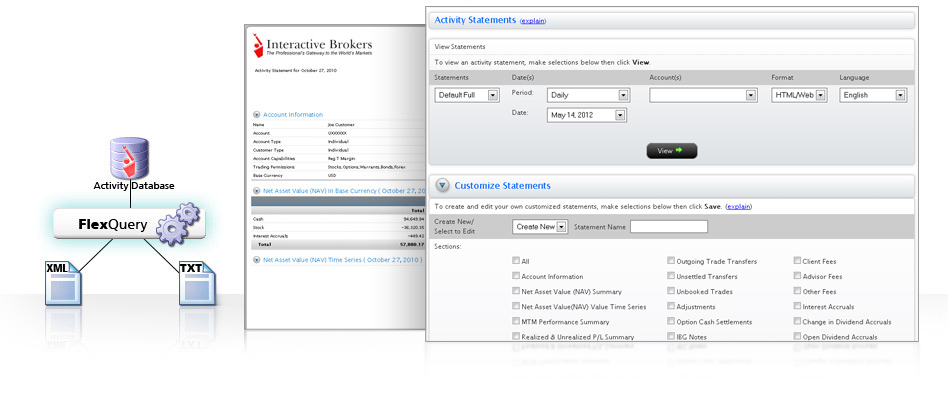
Task: Expand Net Asset Value Time Series section
Action: click(x=257, y=260)
